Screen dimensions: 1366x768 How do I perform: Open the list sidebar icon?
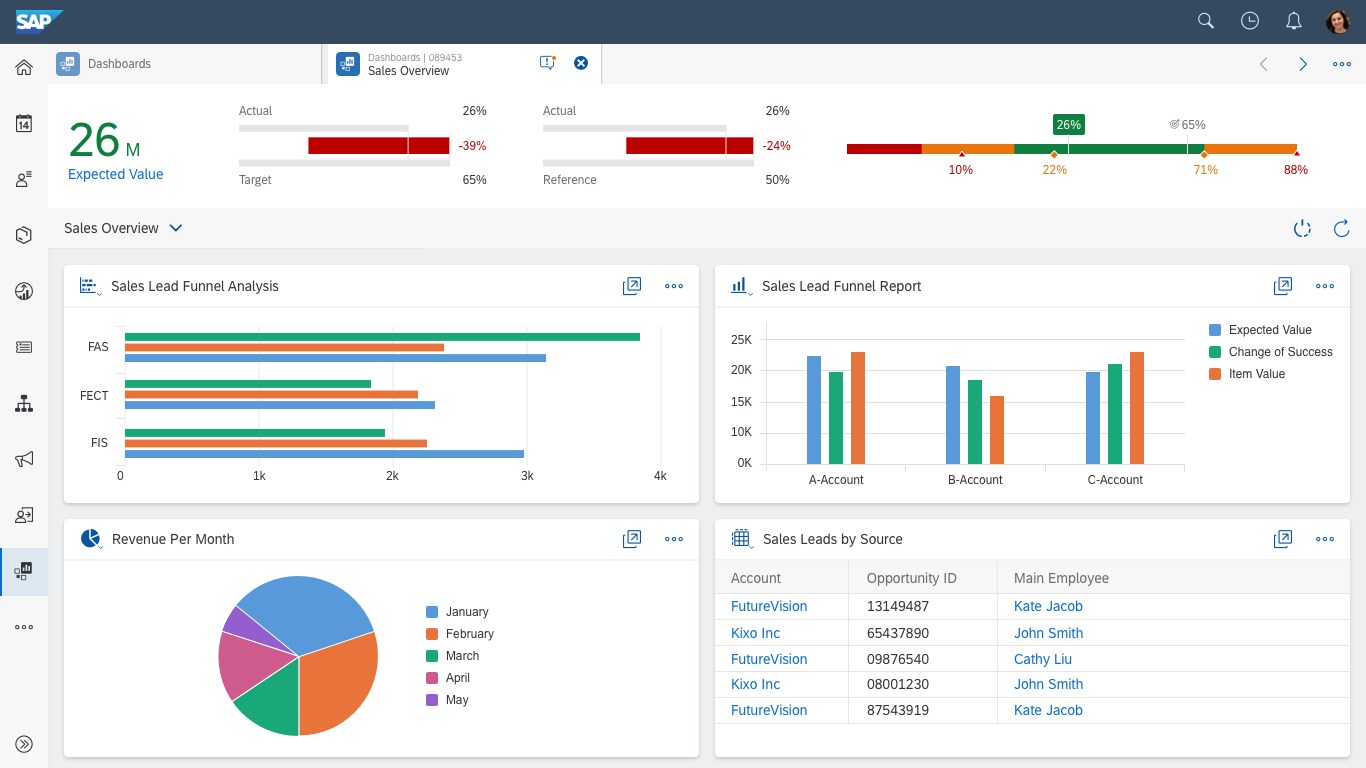(24, 347)
